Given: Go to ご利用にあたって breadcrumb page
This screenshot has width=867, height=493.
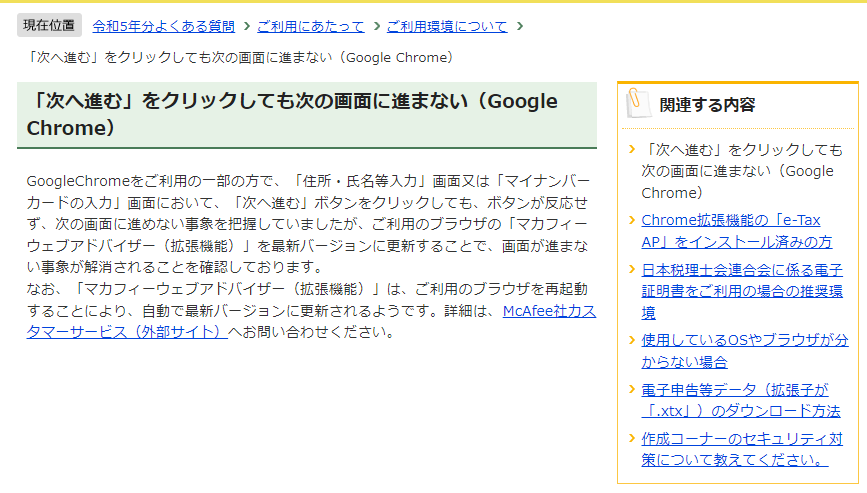Looking at the screenshot, I should [311, 26].
